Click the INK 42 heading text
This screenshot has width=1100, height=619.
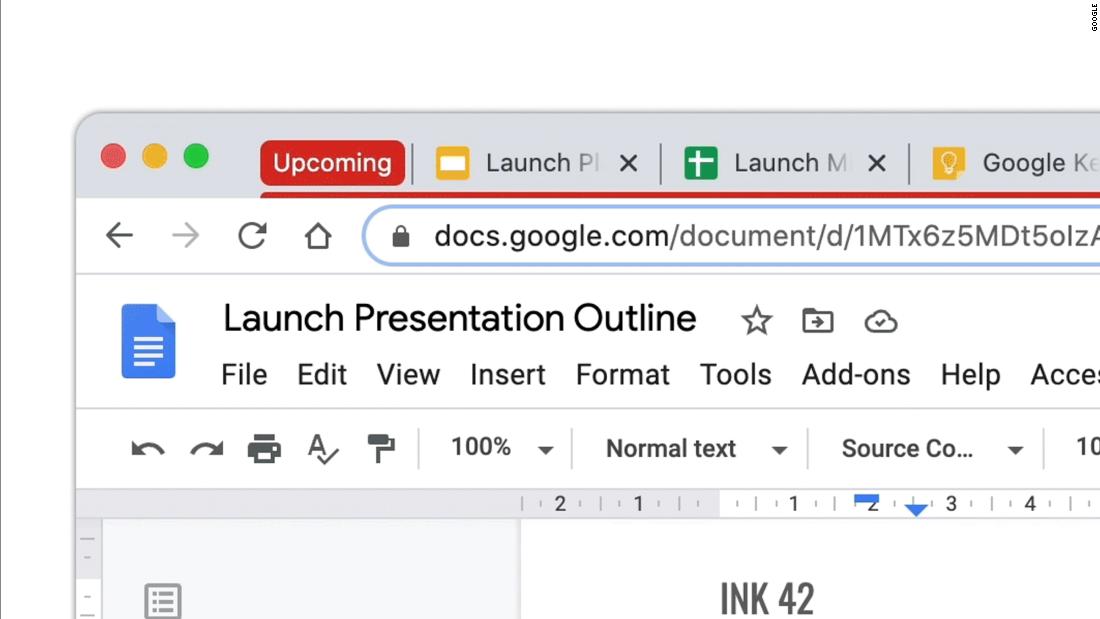click(x=767, y=599)
